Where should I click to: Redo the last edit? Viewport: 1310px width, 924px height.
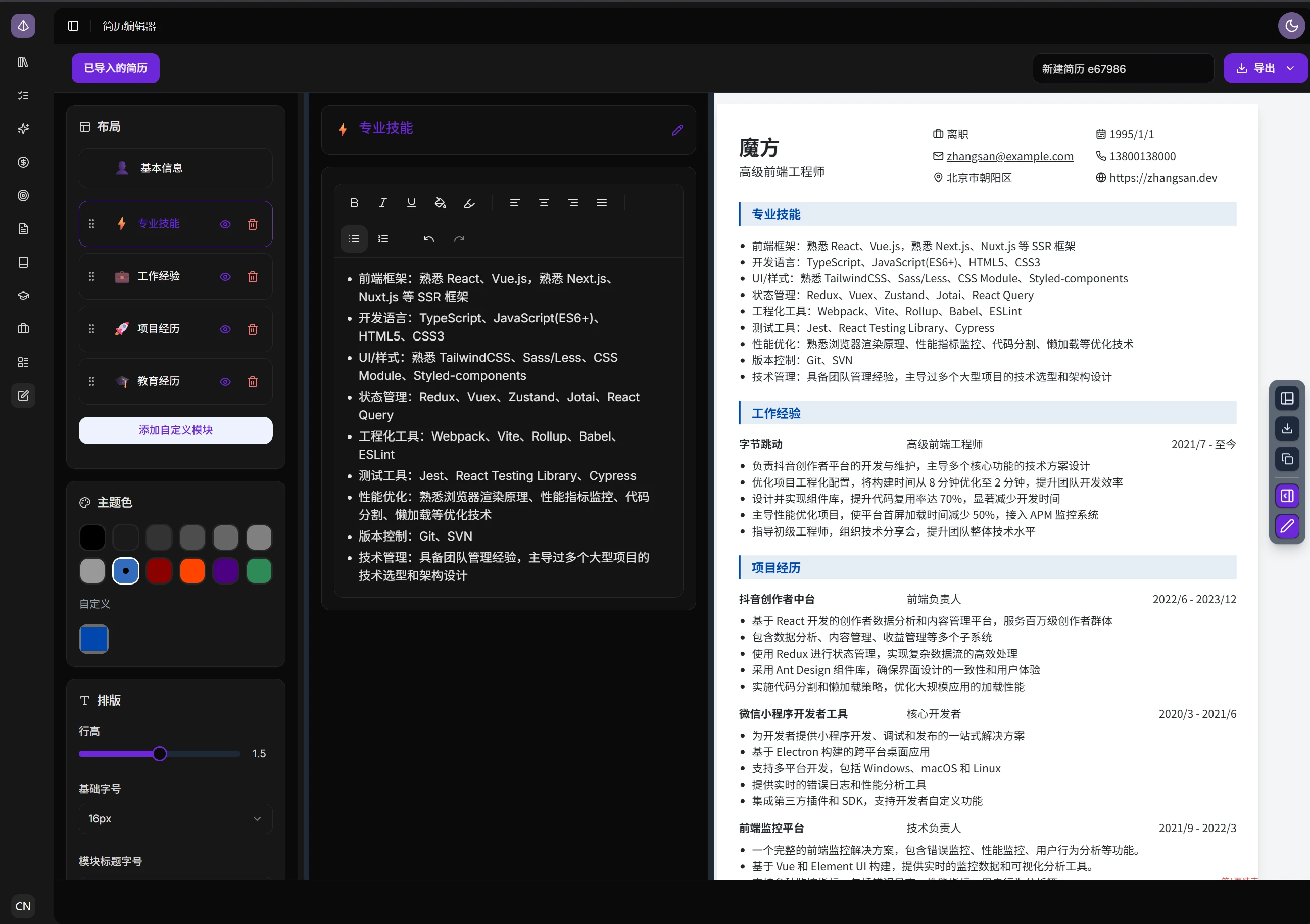(459, 239)
